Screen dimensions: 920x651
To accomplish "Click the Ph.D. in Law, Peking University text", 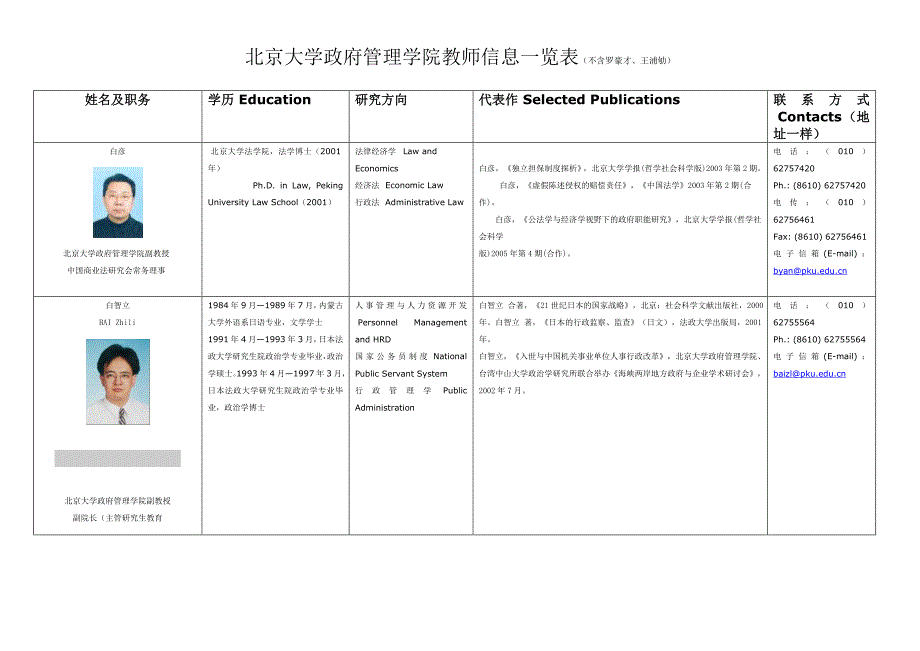I will click(x=275, y=193).
